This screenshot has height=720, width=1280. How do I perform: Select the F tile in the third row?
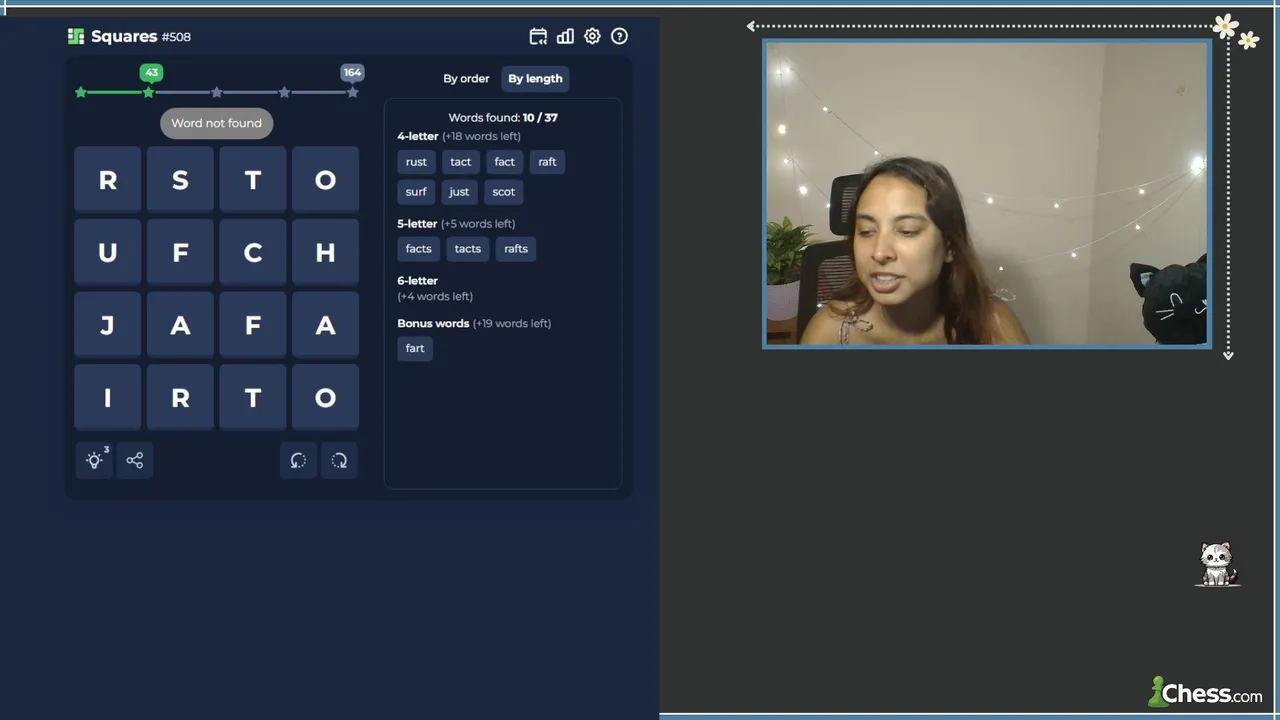pos(253,325)
